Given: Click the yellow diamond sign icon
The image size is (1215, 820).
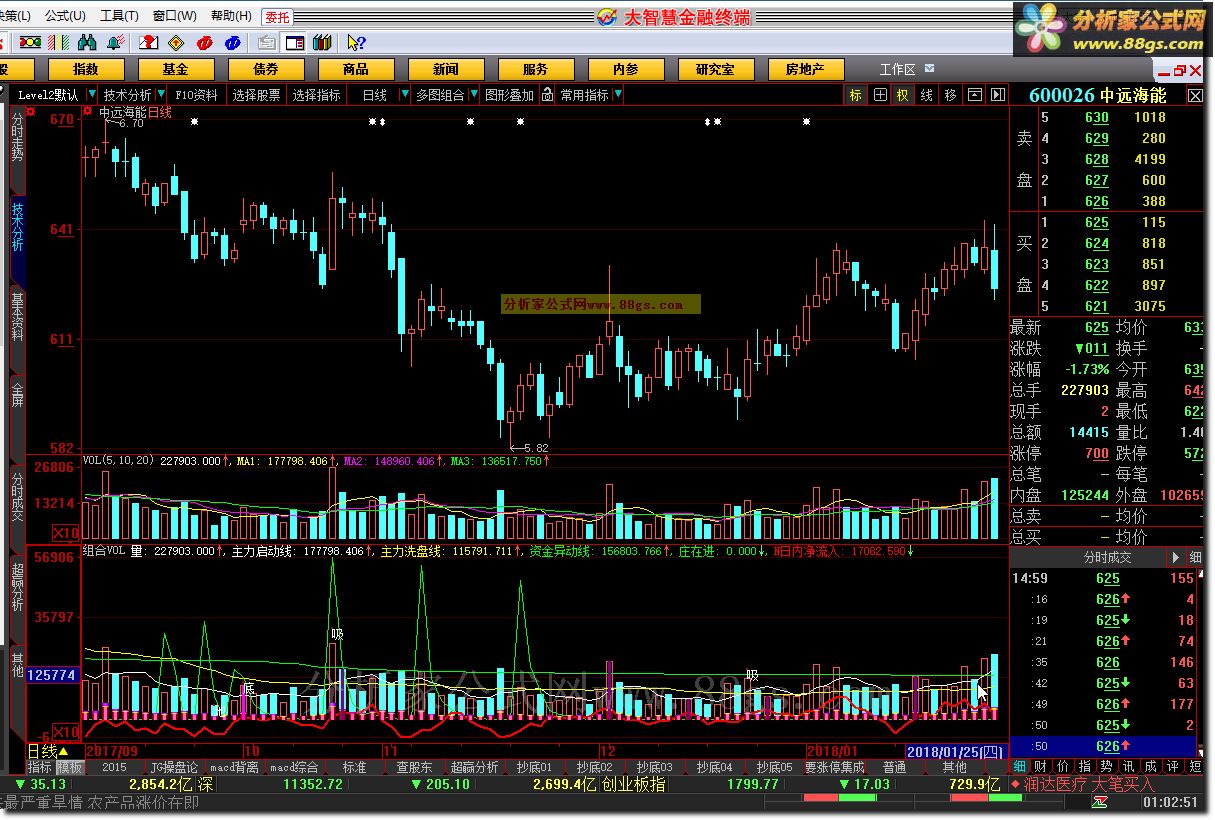Looking at the screenshot, I should pos(176,42).
